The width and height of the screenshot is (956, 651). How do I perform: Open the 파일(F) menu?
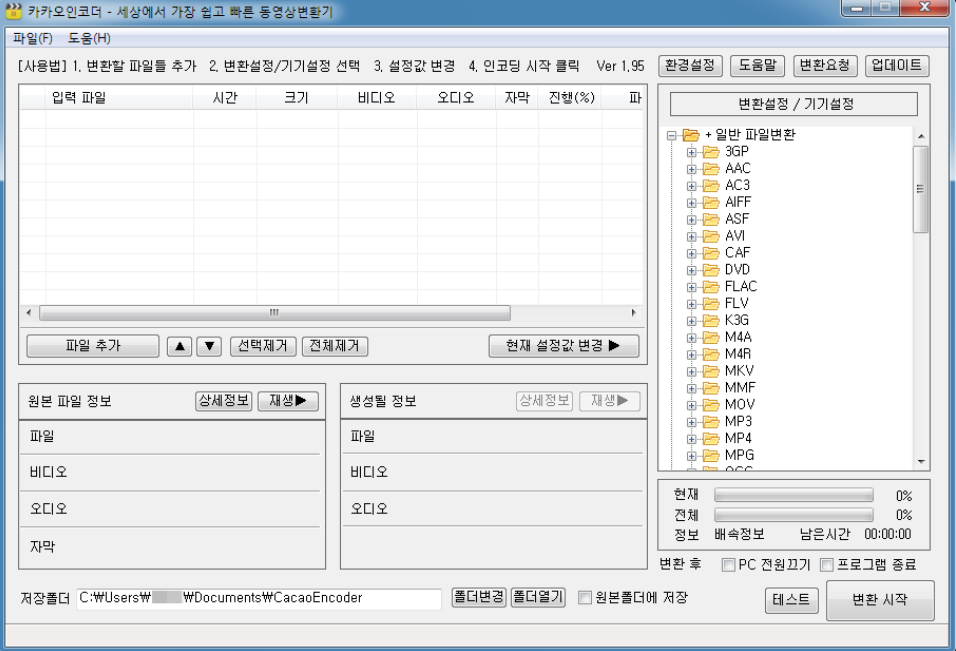[32, 38]
